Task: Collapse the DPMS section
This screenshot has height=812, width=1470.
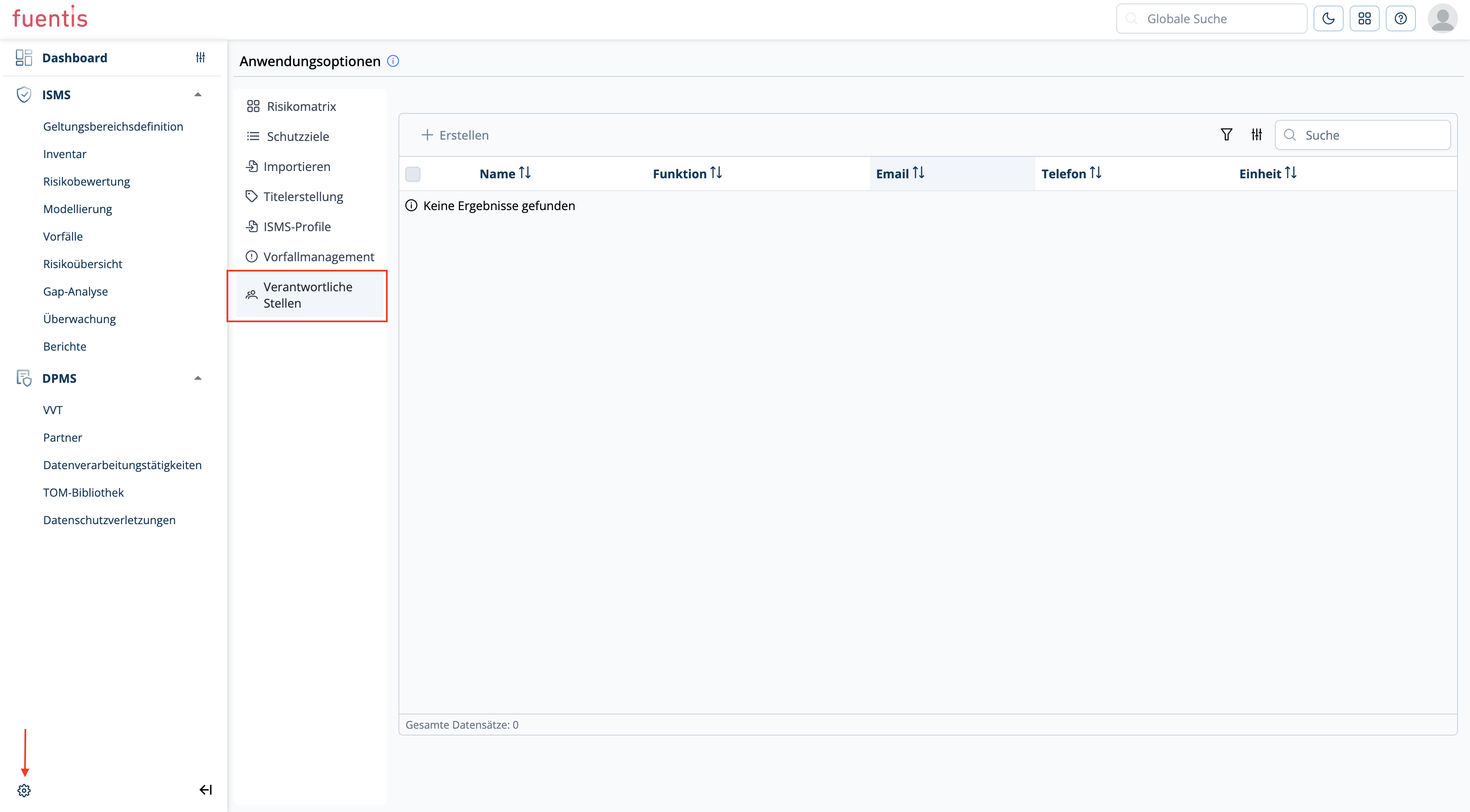Action: [x=197, y=378]
